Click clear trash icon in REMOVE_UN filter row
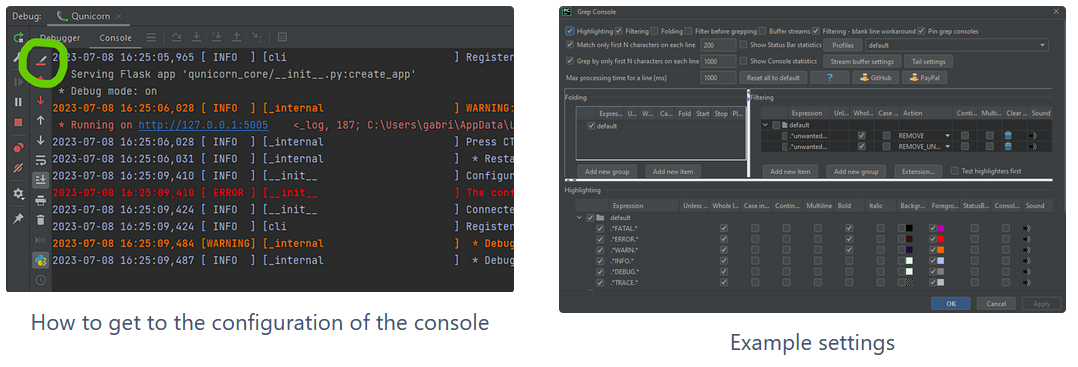This screenshot has width=1078, height=367. [1008, 146]
